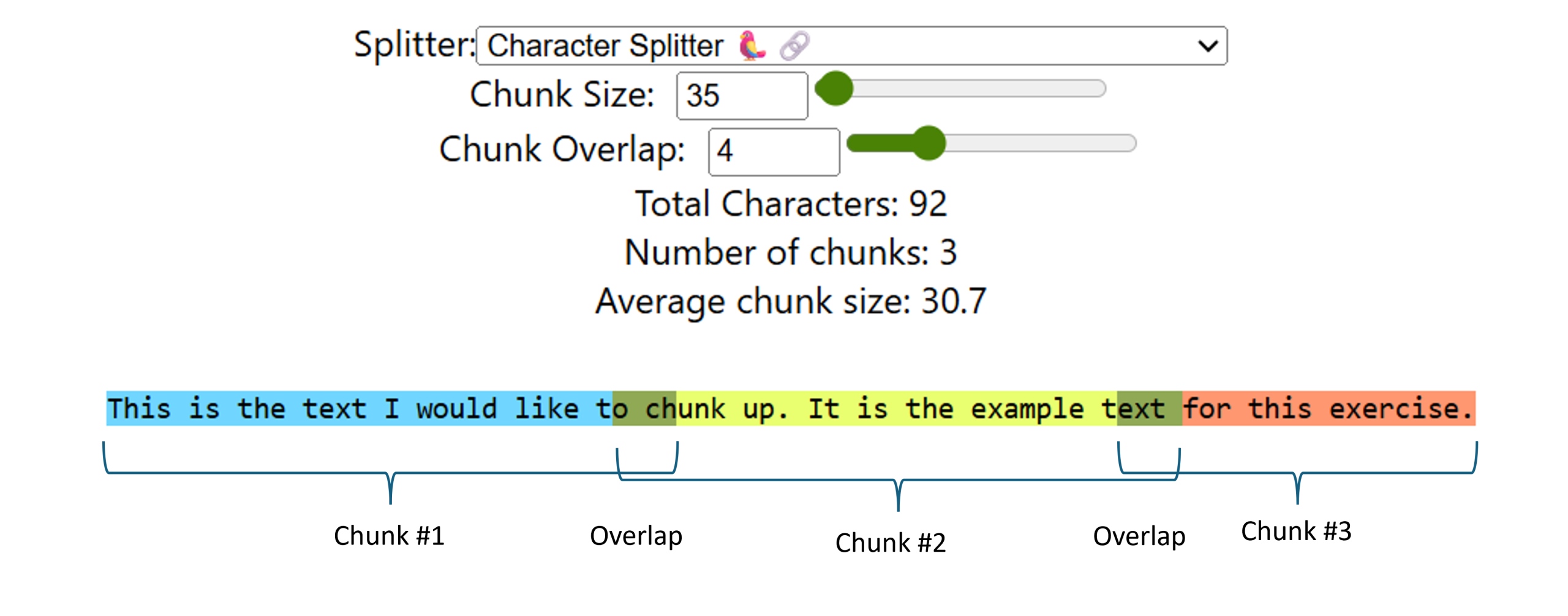Click the yellow highlighted second chunk text
1568x616 pixels.
[x=894, y=408]
